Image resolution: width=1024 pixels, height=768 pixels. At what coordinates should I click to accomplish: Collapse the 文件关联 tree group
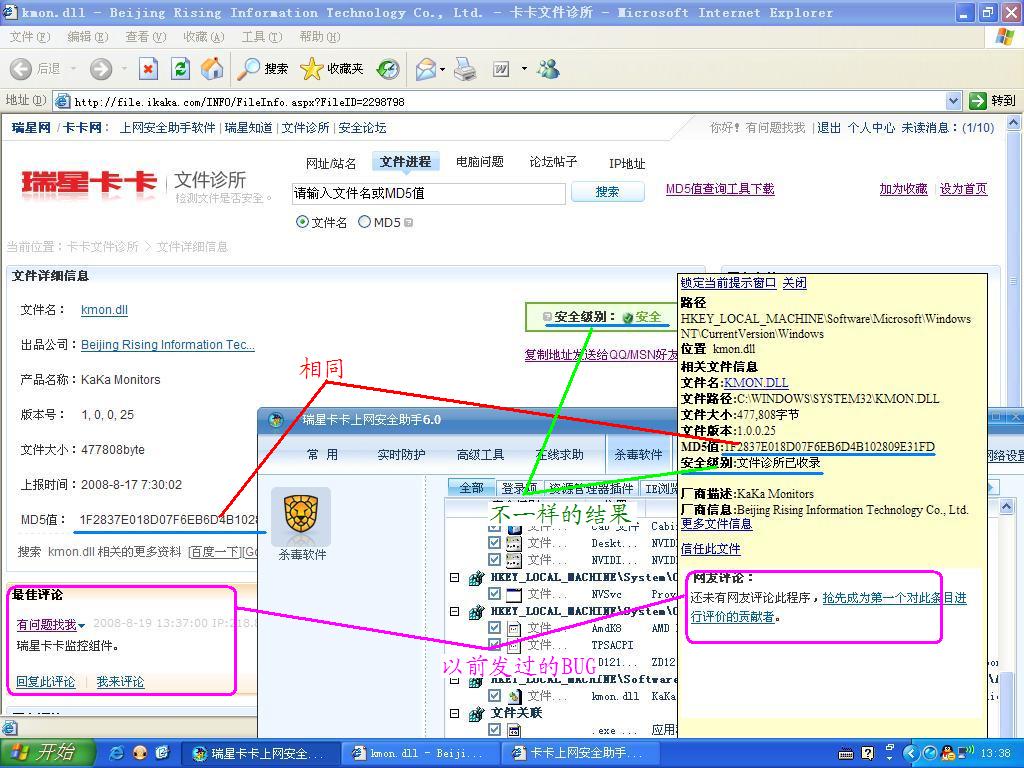(455, 714)
